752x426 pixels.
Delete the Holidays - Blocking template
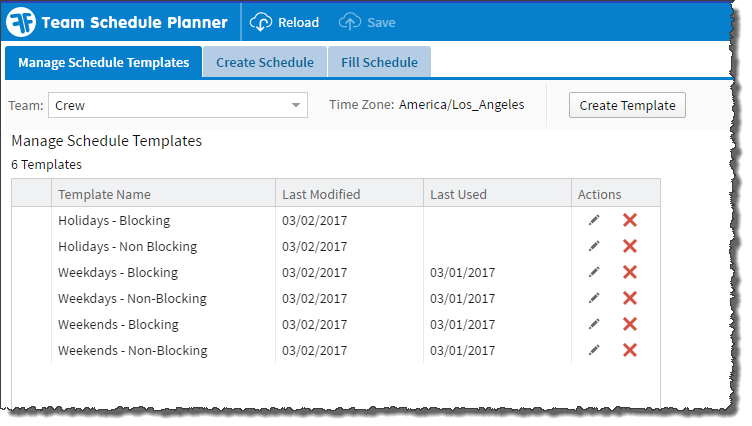(x=630, y=220)
